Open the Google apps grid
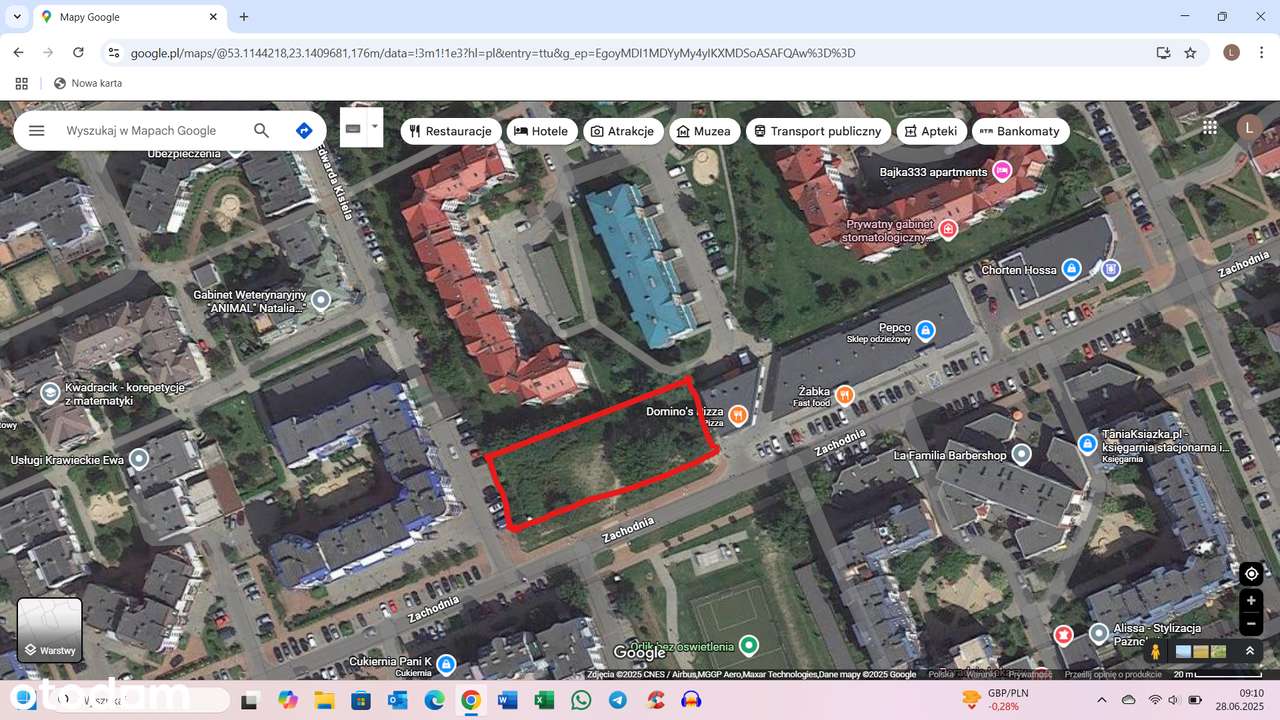Screen dimensions: 1280x720 click(x=1210, y=127)
